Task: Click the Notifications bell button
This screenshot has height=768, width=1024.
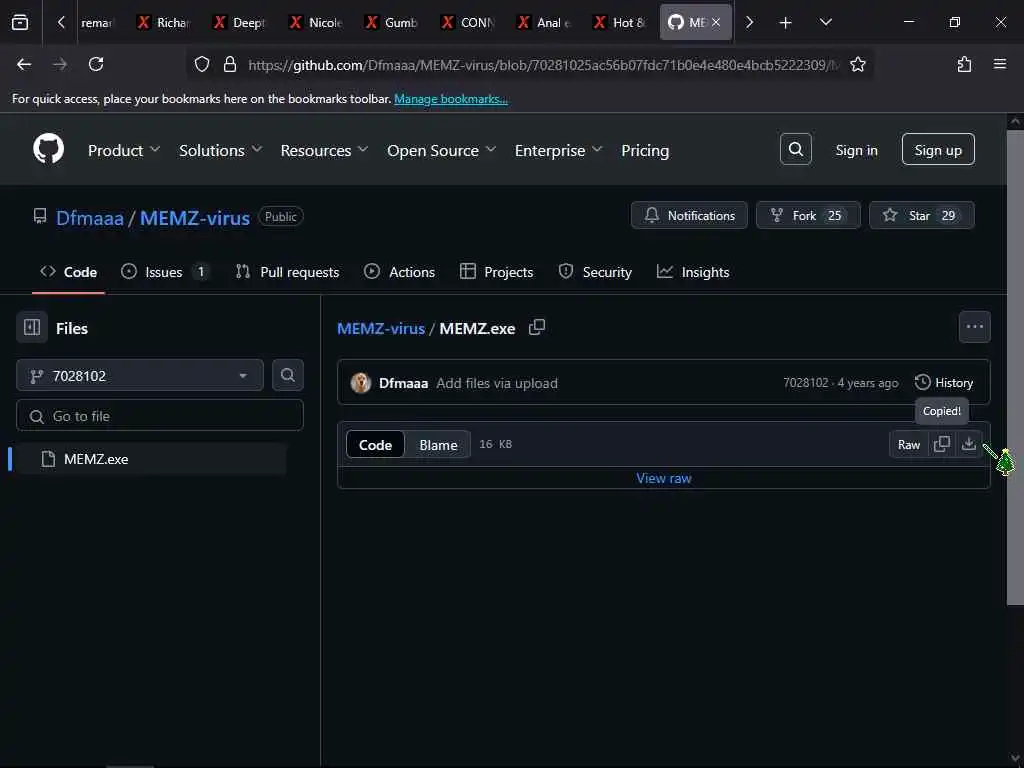Action: point(689,216)
